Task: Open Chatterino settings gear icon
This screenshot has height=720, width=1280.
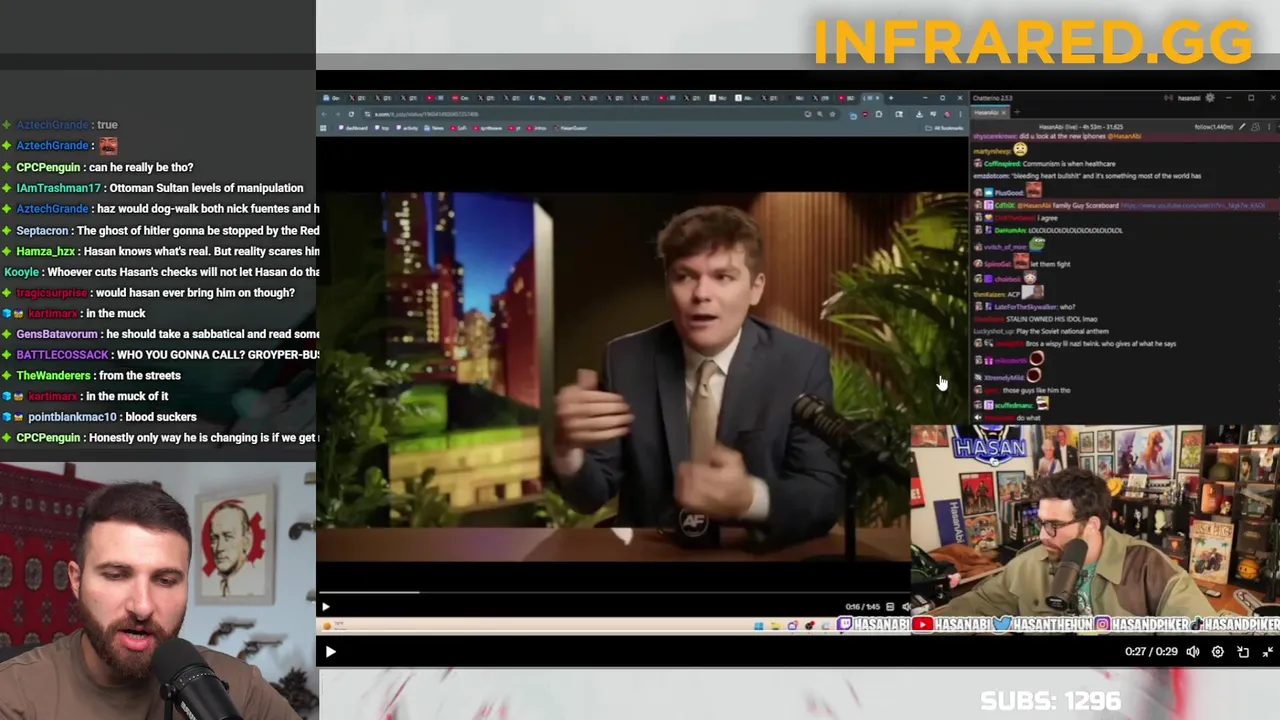Action: click(1209, 98)
